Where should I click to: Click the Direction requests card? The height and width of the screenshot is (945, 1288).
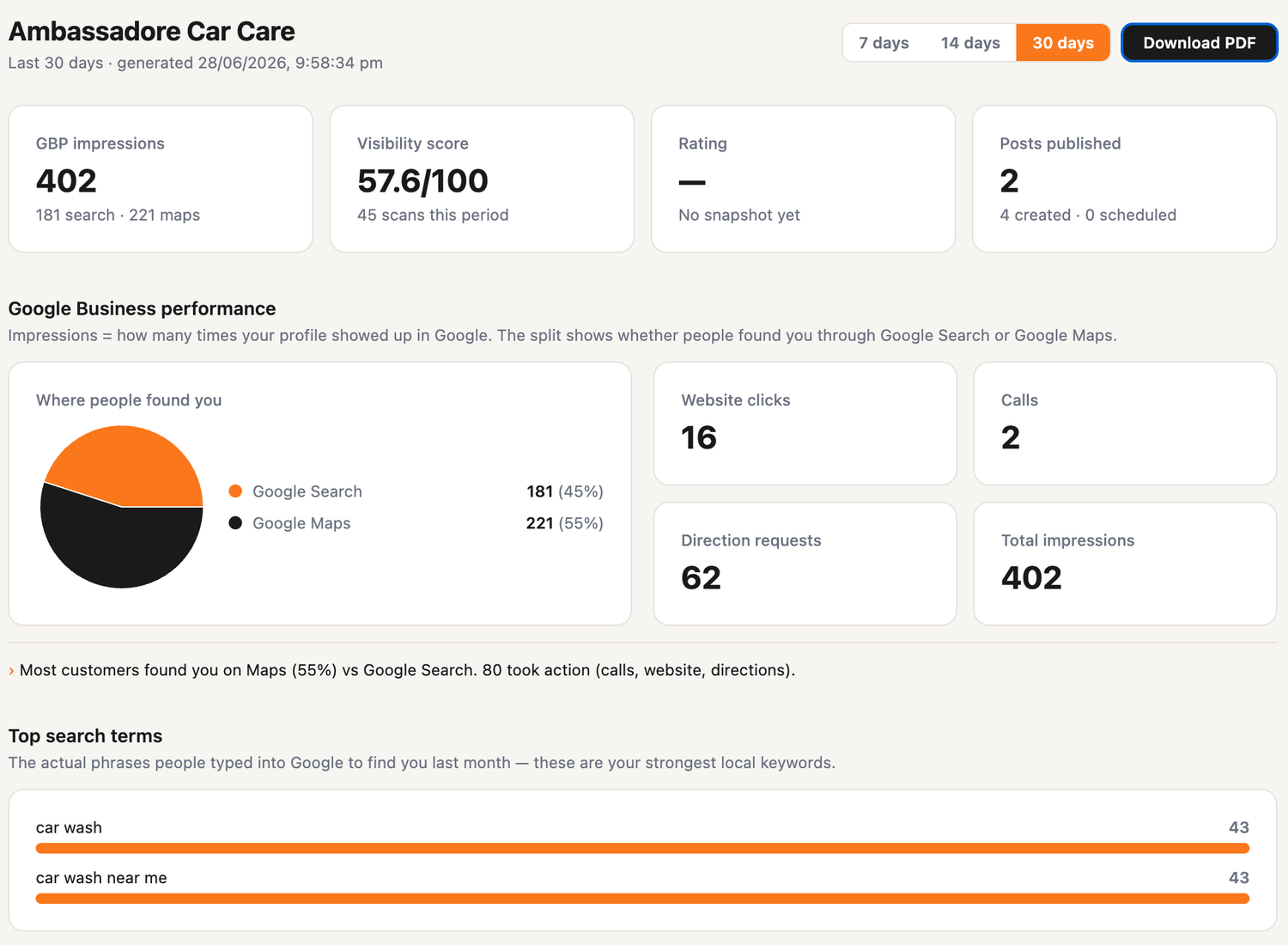point(805,564)
